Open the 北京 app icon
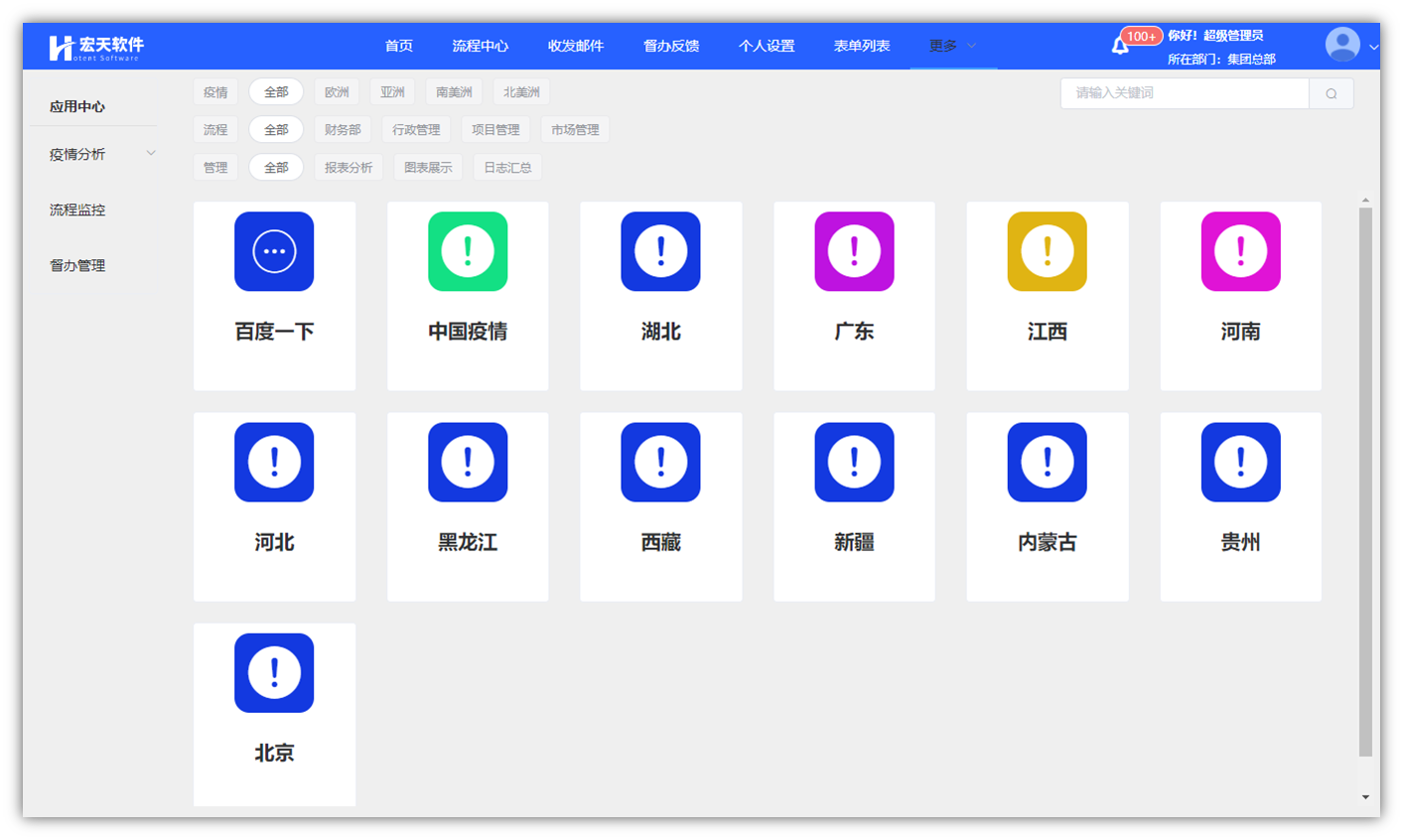The image size is (1403, 840). (274, 673)
